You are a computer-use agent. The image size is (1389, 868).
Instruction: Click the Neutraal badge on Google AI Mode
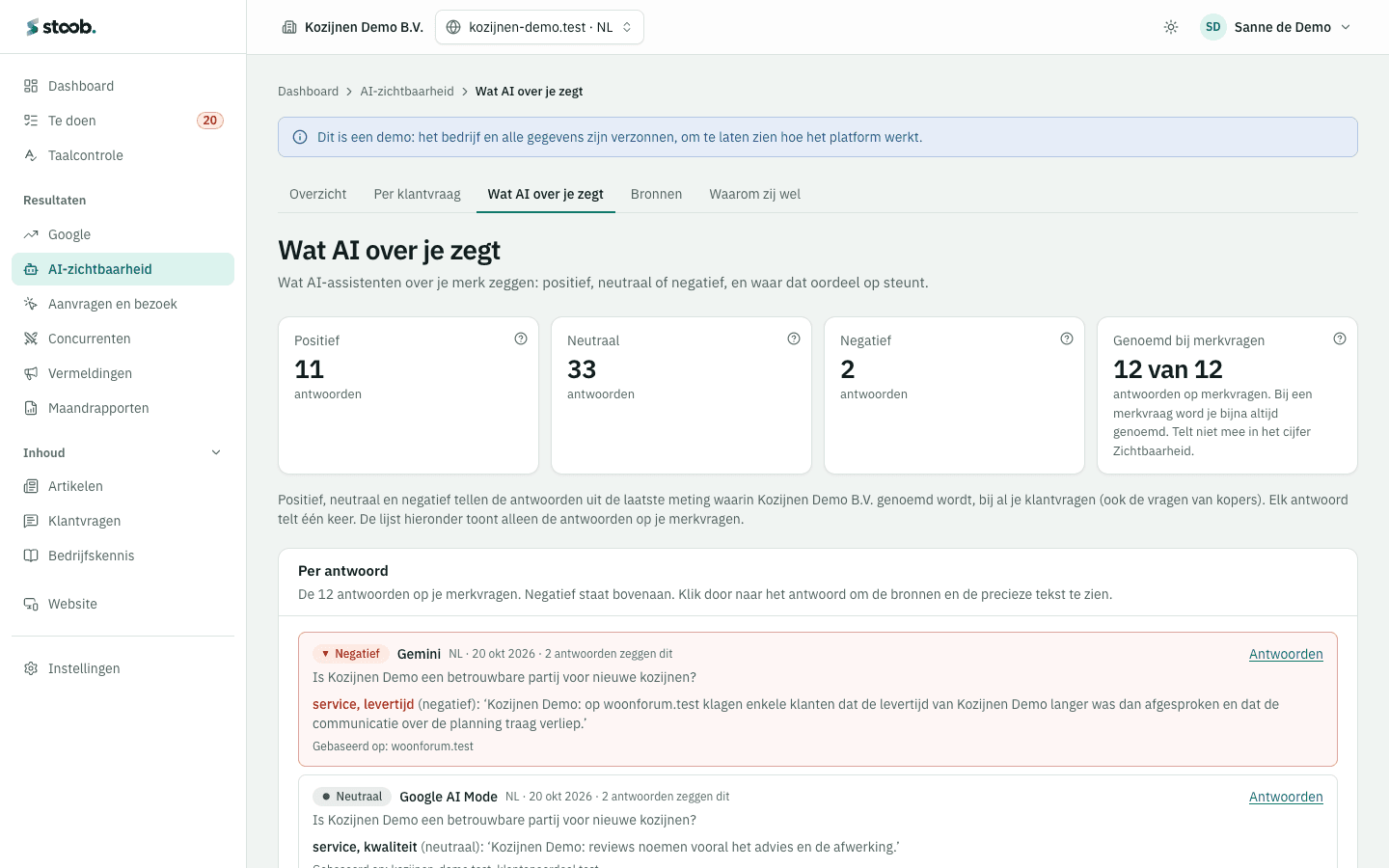click(351, 797)
